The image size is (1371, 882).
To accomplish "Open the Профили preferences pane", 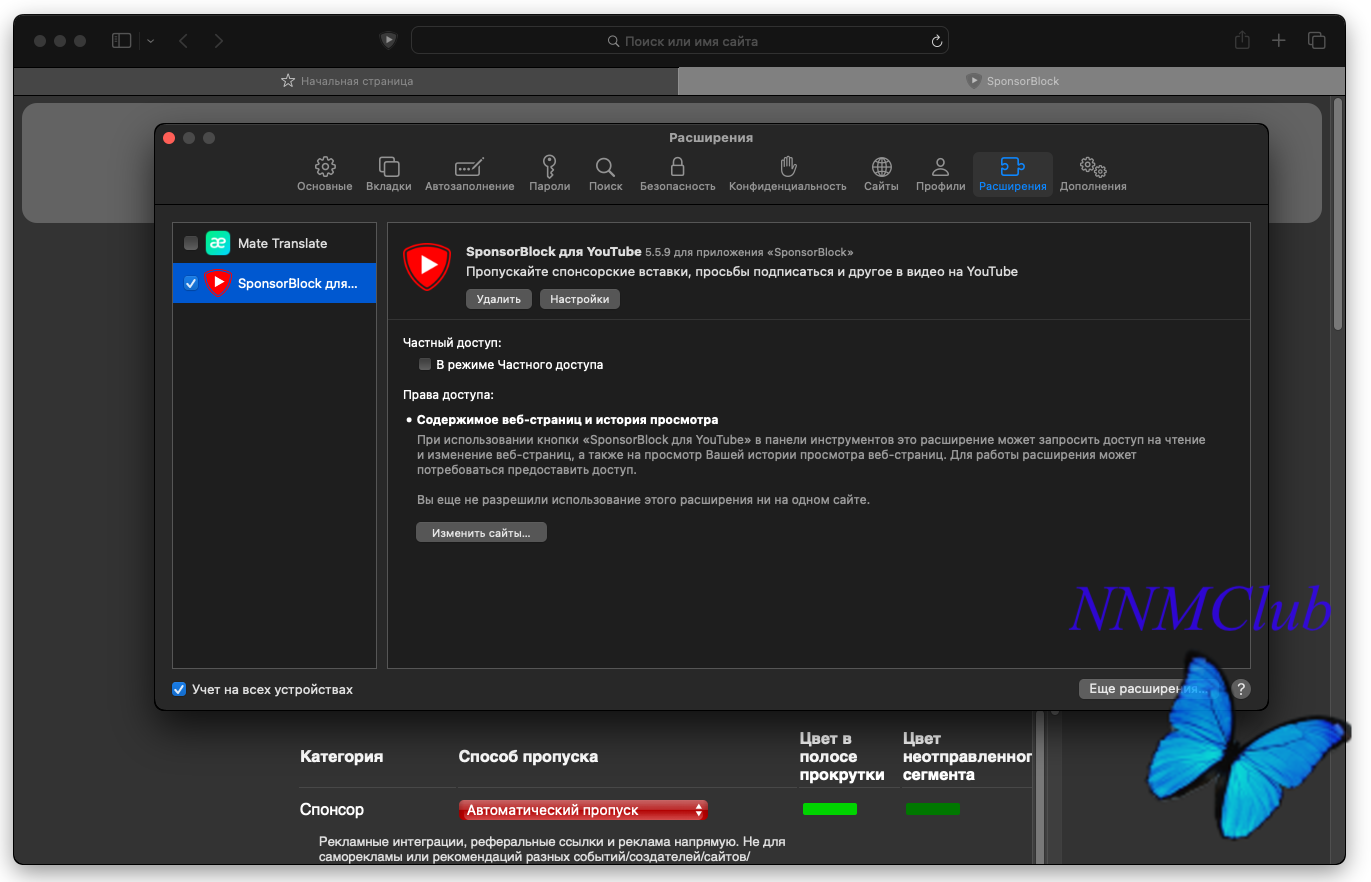I will coord(940,174).
